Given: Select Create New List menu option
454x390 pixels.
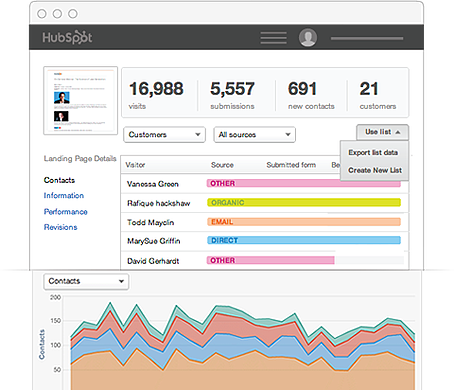Looking at the screenshot, I should coord(375,170).
